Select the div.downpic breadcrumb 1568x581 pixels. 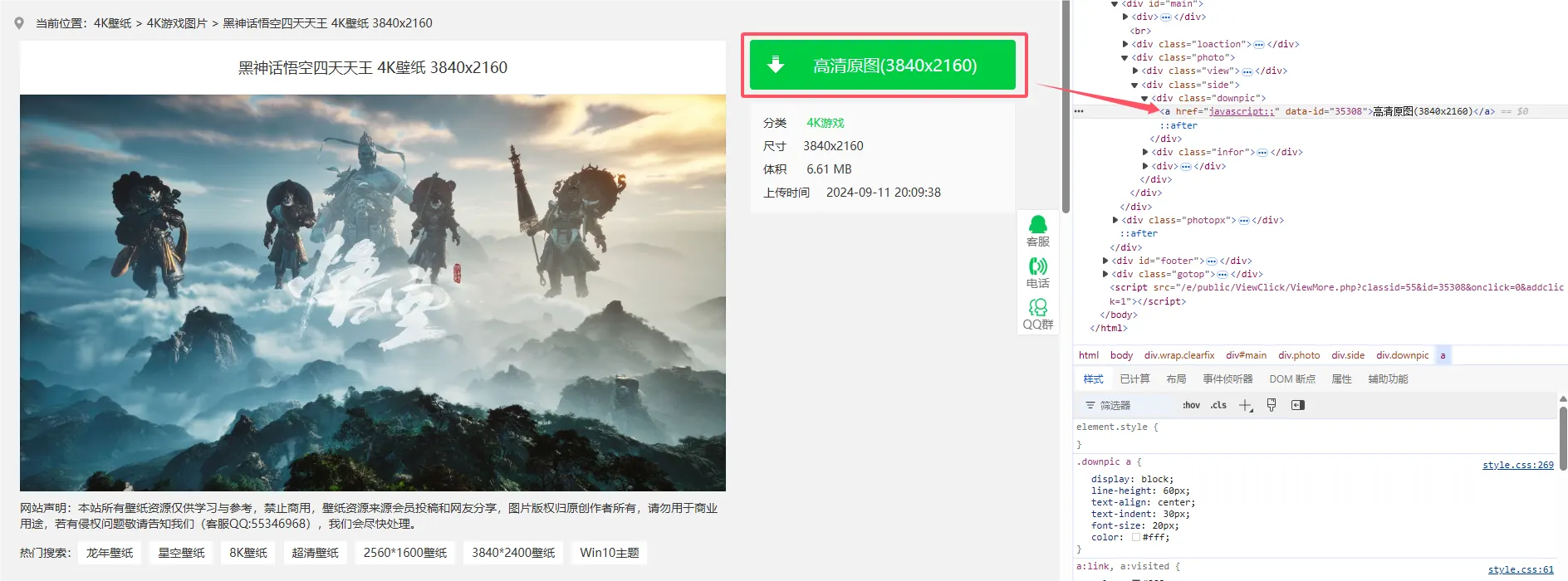1402,355
